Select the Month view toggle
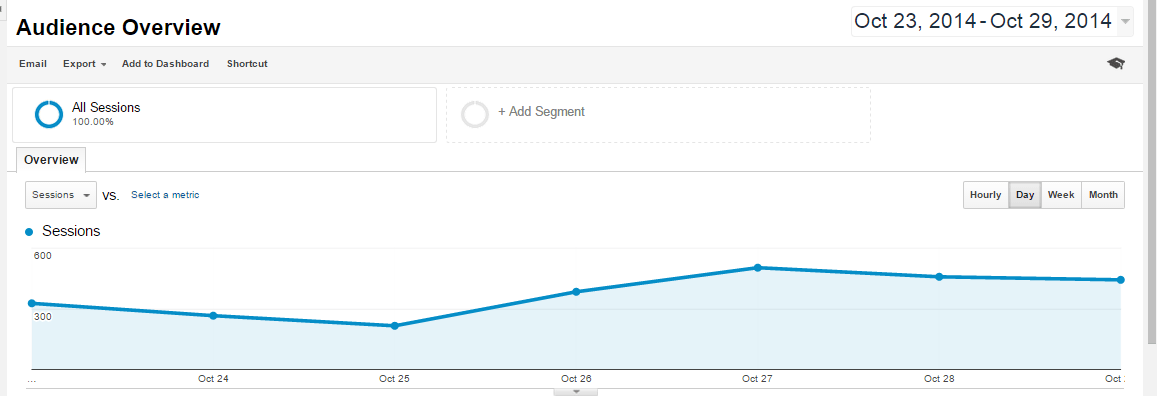The image size is (1157, 396). point(1103,195)
